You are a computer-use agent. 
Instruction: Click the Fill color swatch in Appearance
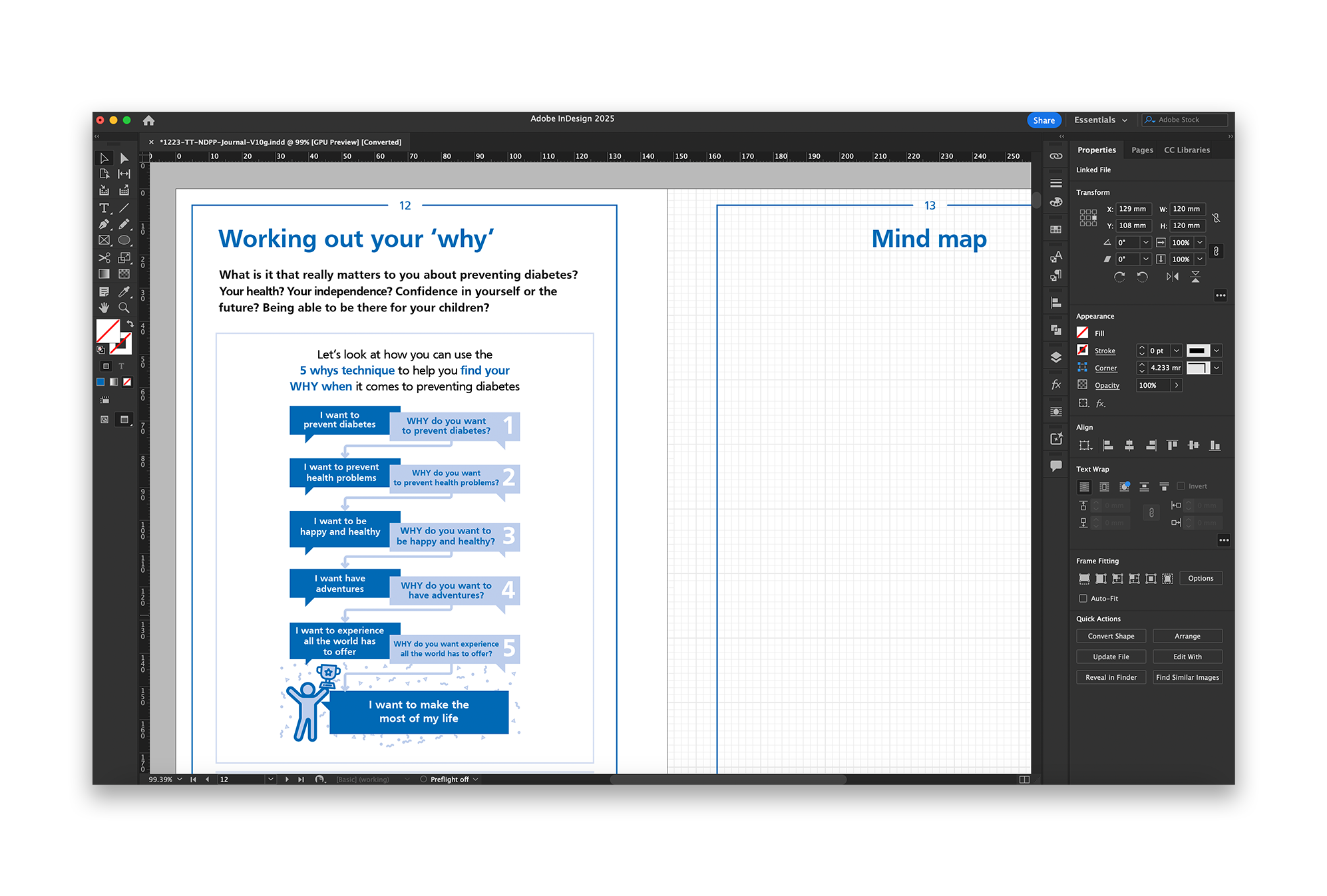coord(1083,333)
